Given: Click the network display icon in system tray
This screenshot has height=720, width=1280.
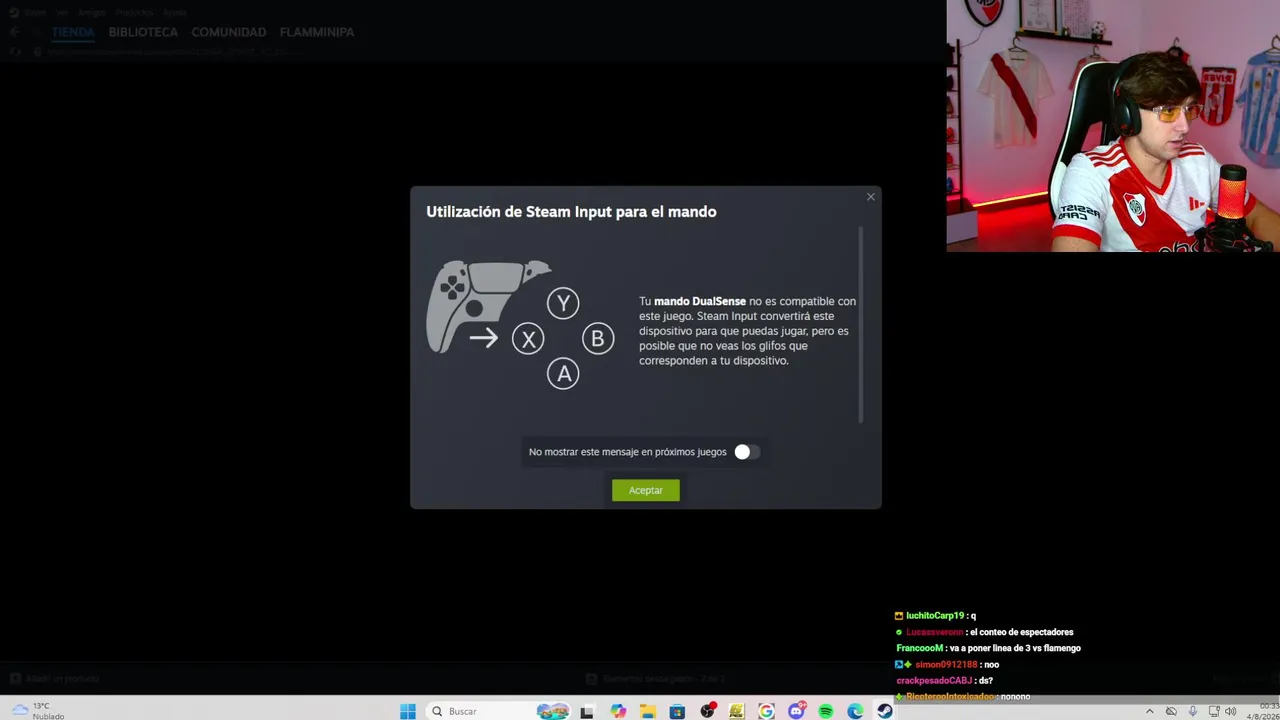Looking at the screenshot, I should pos(1214,711).
